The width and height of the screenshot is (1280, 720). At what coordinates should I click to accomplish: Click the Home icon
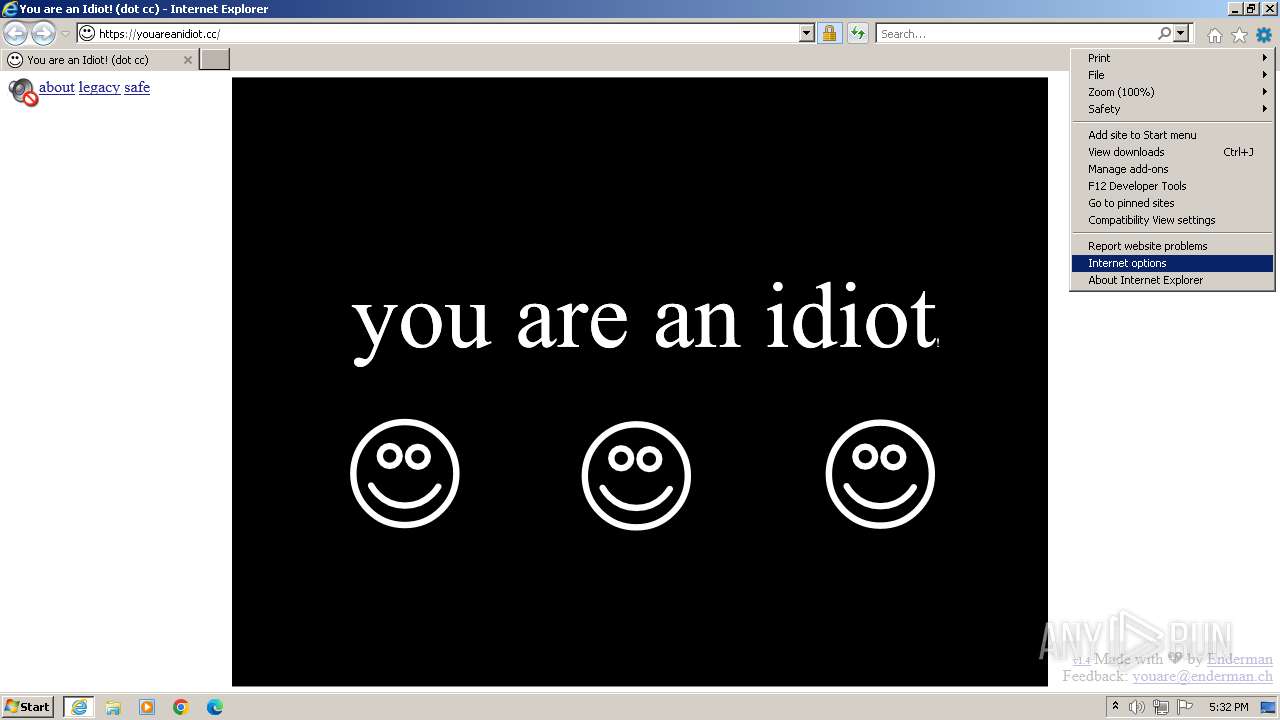(1214, 35)
